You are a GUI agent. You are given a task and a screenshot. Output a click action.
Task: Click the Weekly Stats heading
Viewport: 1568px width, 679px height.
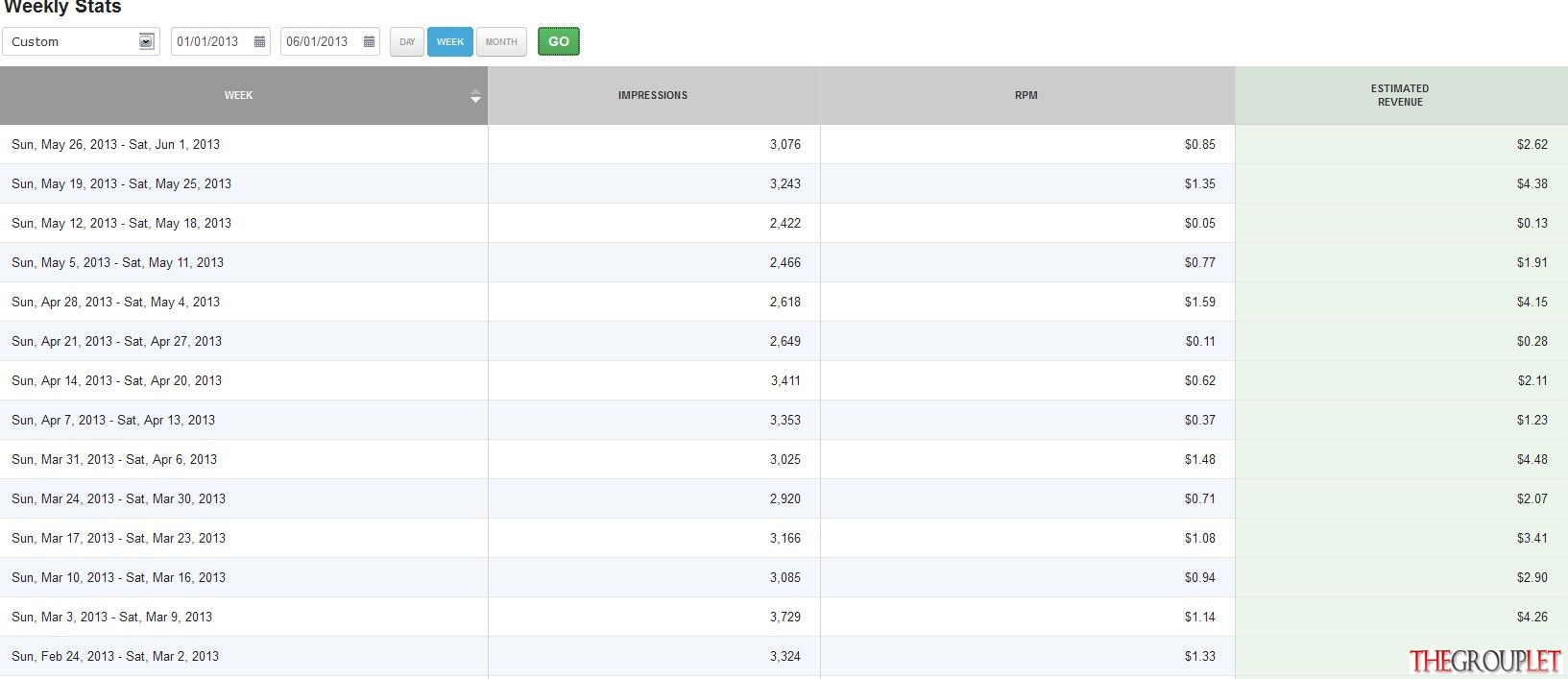click(63, 7)
